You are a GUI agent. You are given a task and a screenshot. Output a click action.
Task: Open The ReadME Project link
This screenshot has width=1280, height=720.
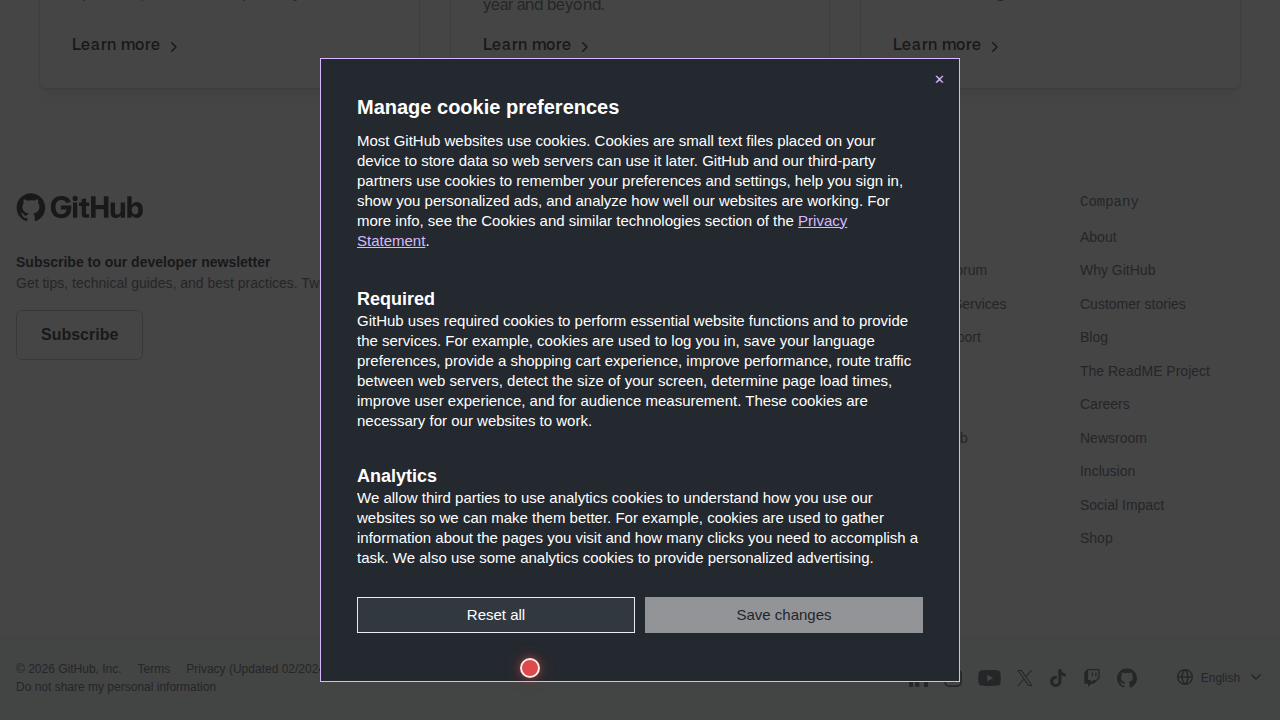pyautogui.click(x=1145, y=371)
